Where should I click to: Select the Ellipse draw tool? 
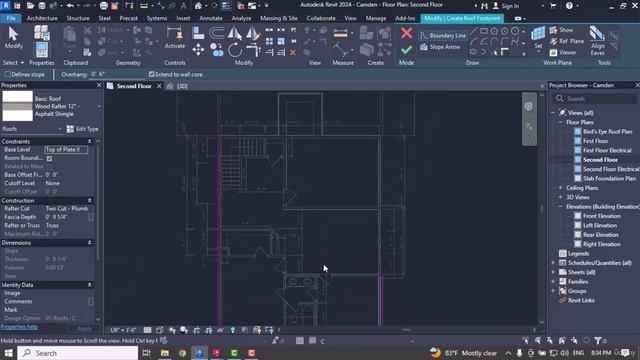(x=473, y=52)
